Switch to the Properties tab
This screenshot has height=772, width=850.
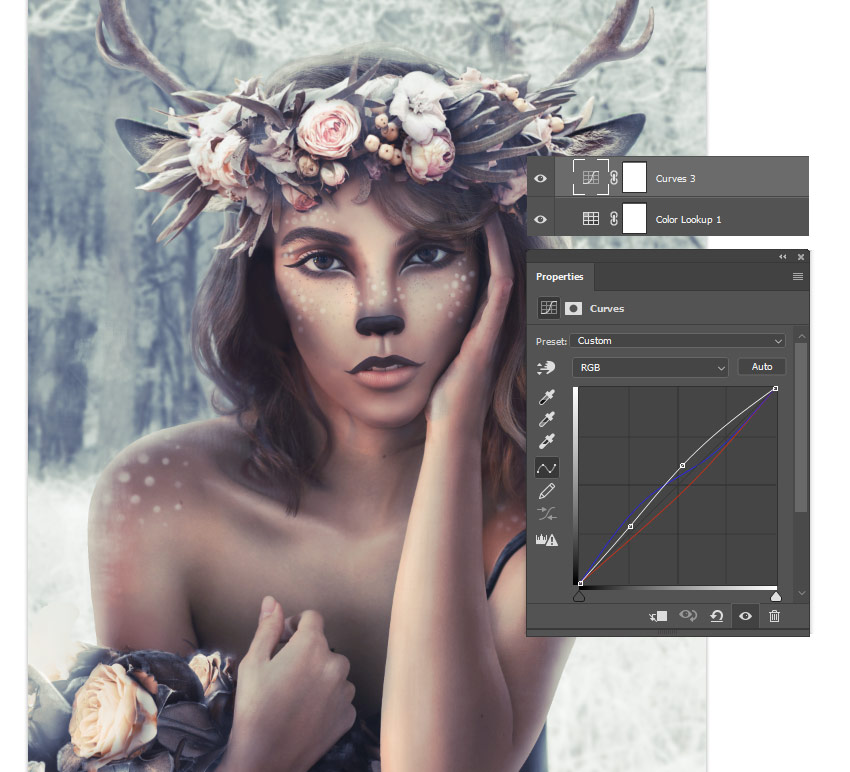tap(559, 276)
